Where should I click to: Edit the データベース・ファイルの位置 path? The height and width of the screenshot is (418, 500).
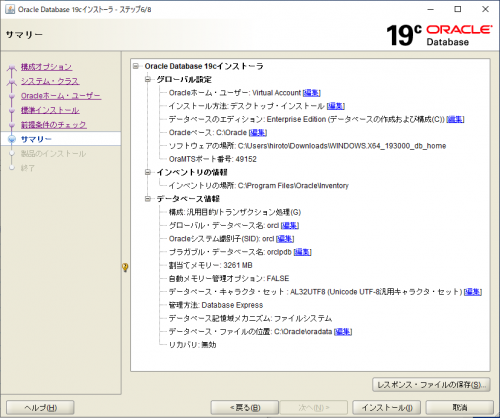pos(343,332)
